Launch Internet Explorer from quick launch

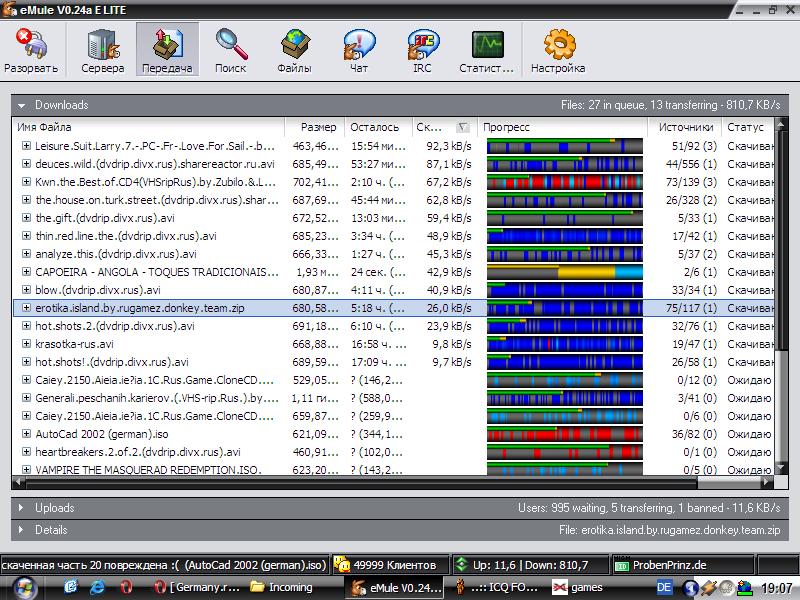pyautogui.click(x=97, y=588)
